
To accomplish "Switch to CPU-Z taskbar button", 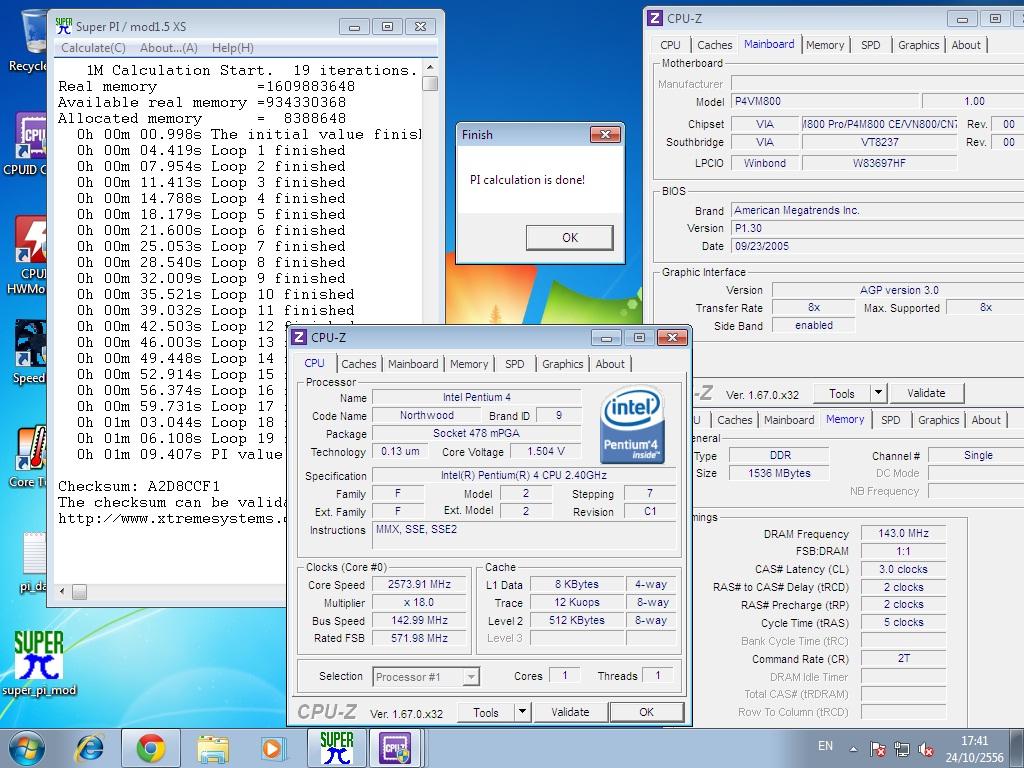I will point(395,748).
